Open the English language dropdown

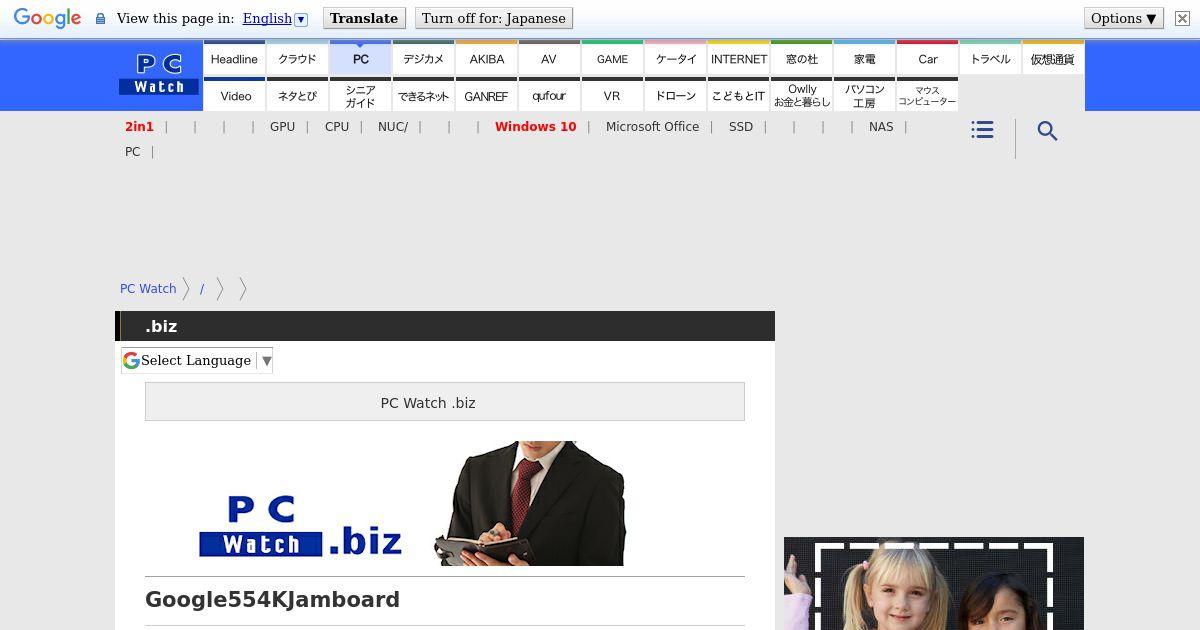275,18
